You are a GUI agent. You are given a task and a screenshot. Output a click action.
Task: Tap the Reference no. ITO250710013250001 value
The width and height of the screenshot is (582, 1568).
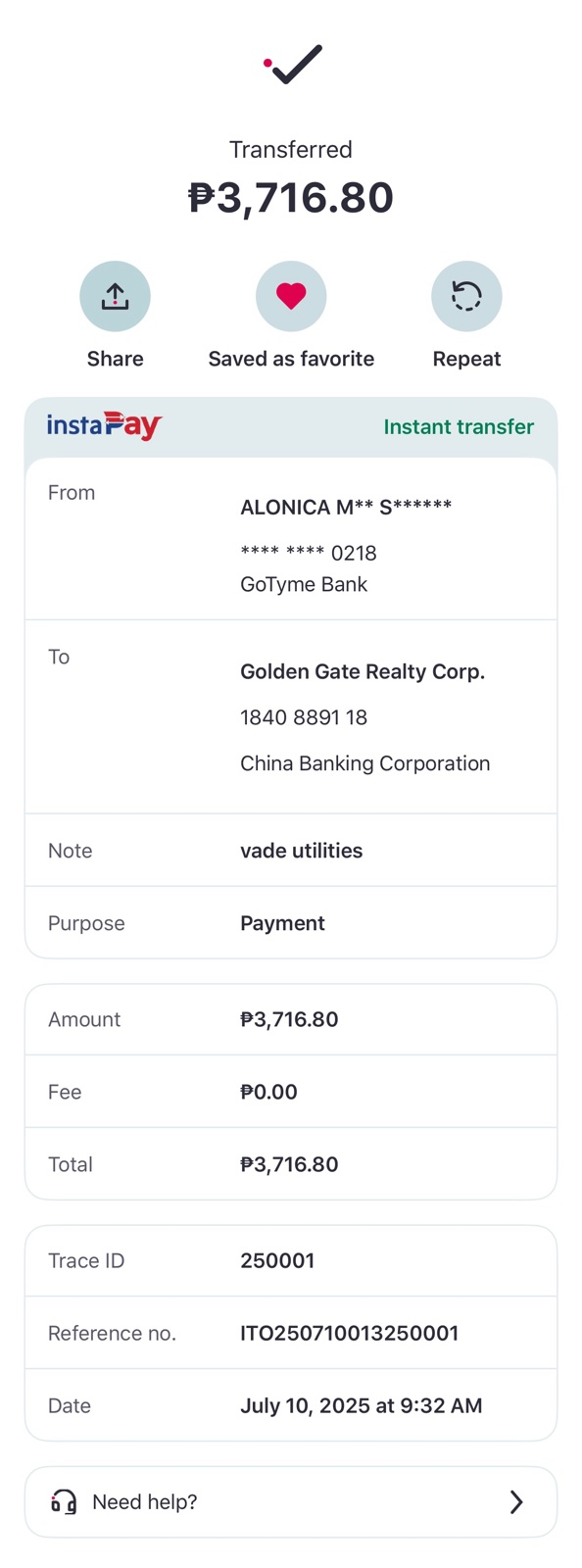point(349,1333)
